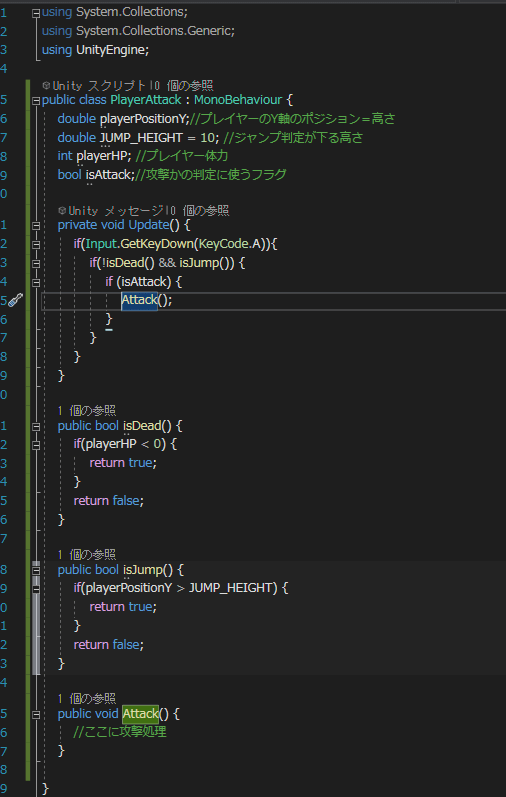Screen dimensions: 506x797
Task: Click the screwdriver quick actions icon
Action: [16, 300]
